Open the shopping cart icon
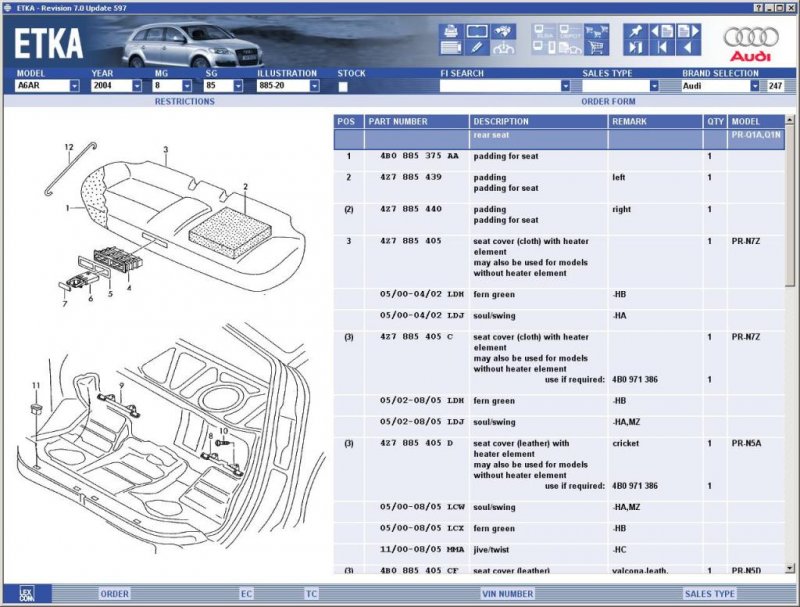This screenshot has width=800, height=607. pos(596,47)
